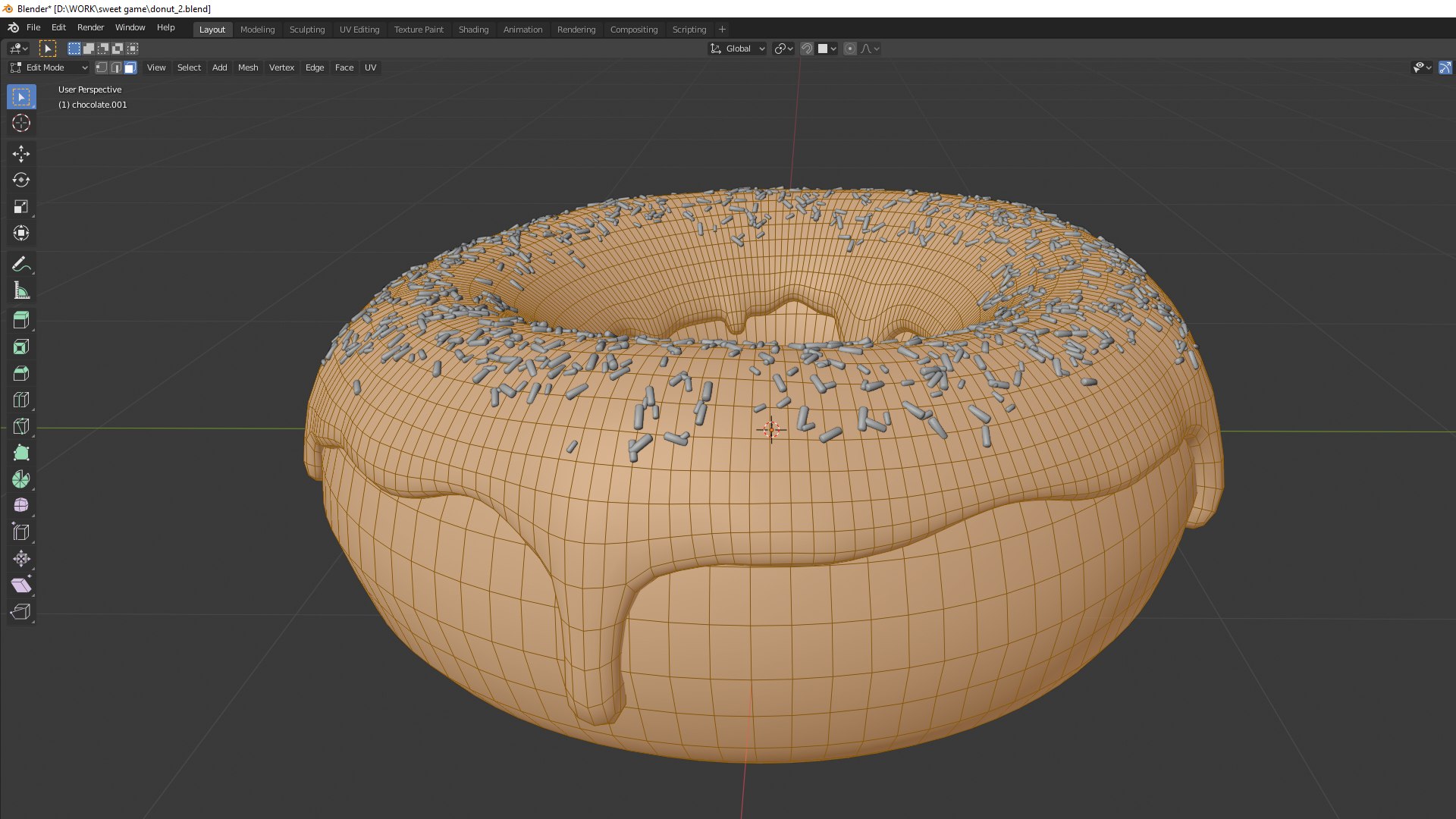Toggle snapping magnet on
Screen dimensions: 1456x819
(x=807, y=49)
